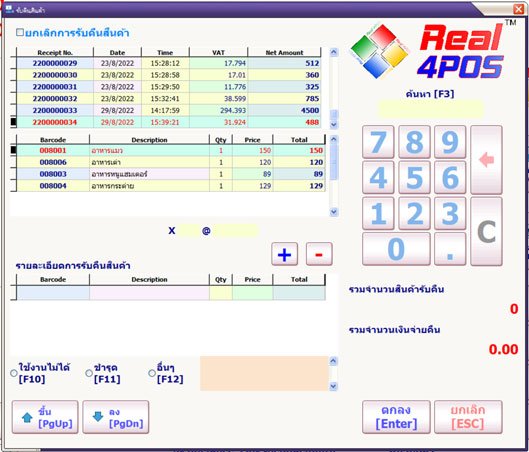Click the ESC cancel button
This screenshot has width=529, height=452.
point(468,417)
